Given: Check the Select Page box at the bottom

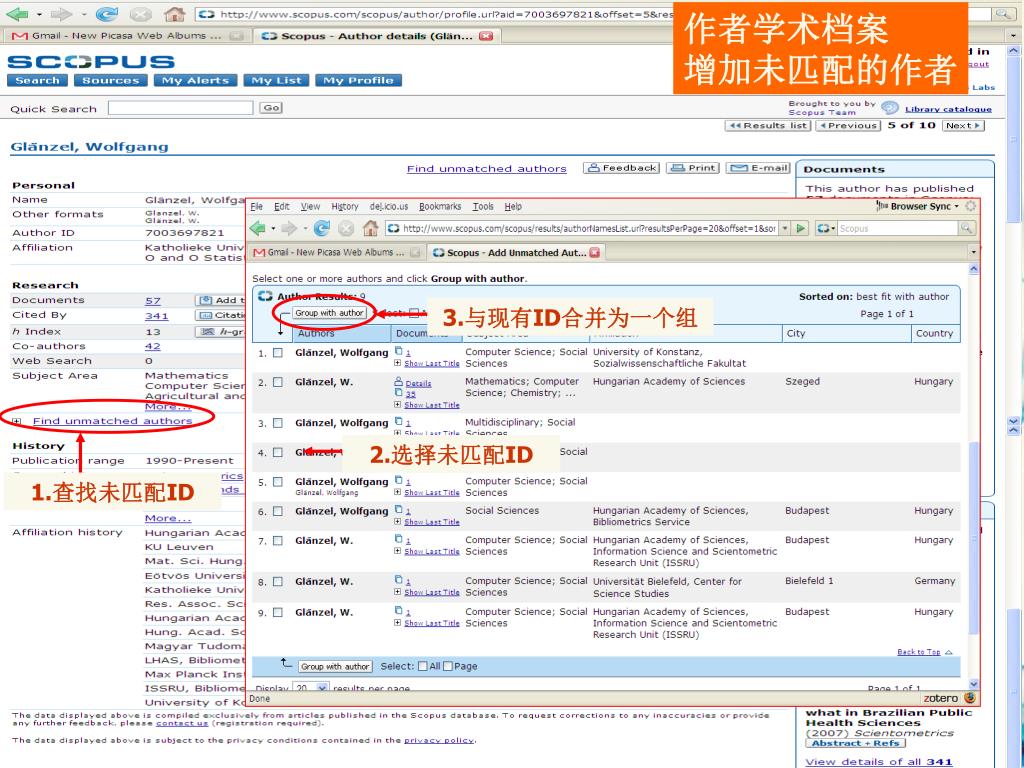Looking at the screenshot, I should [x=448, y=666].
